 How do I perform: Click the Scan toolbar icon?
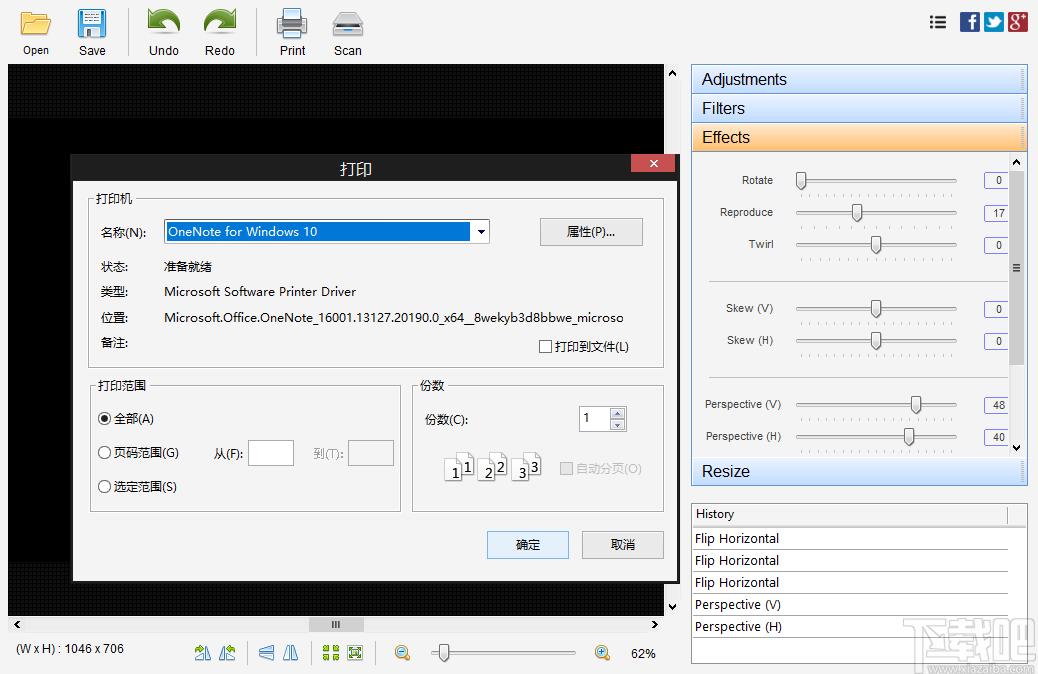pyautogui.click(x=348, y=25)
